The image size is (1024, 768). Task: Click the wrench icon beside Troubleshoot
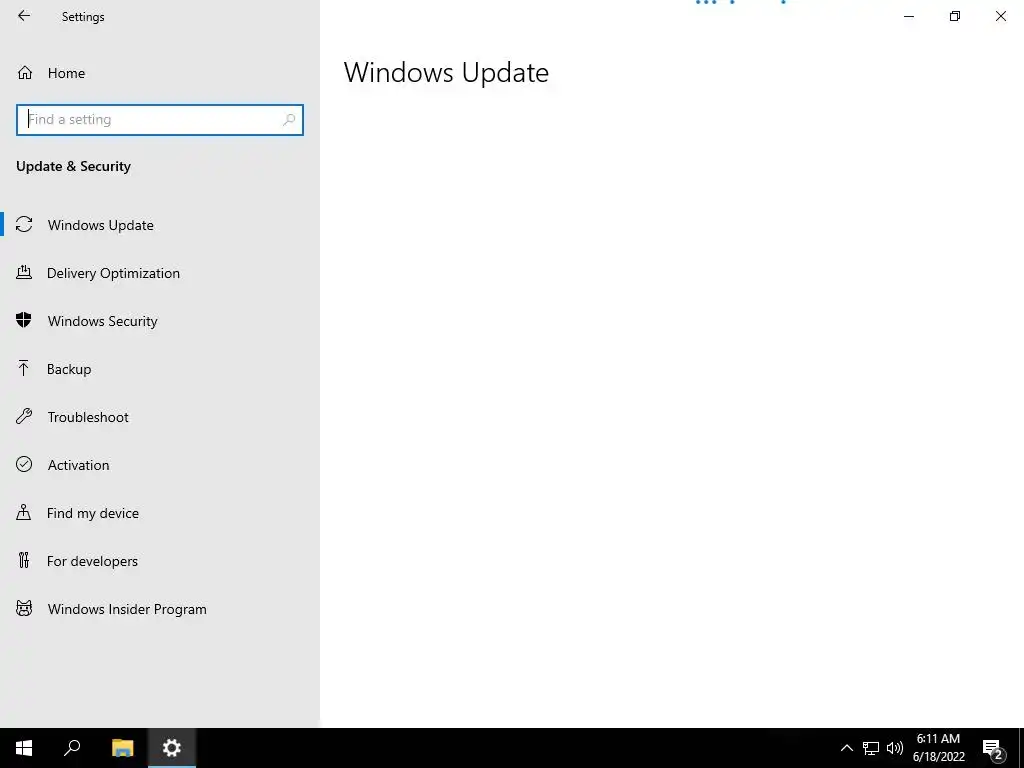(x=24, y=416)
